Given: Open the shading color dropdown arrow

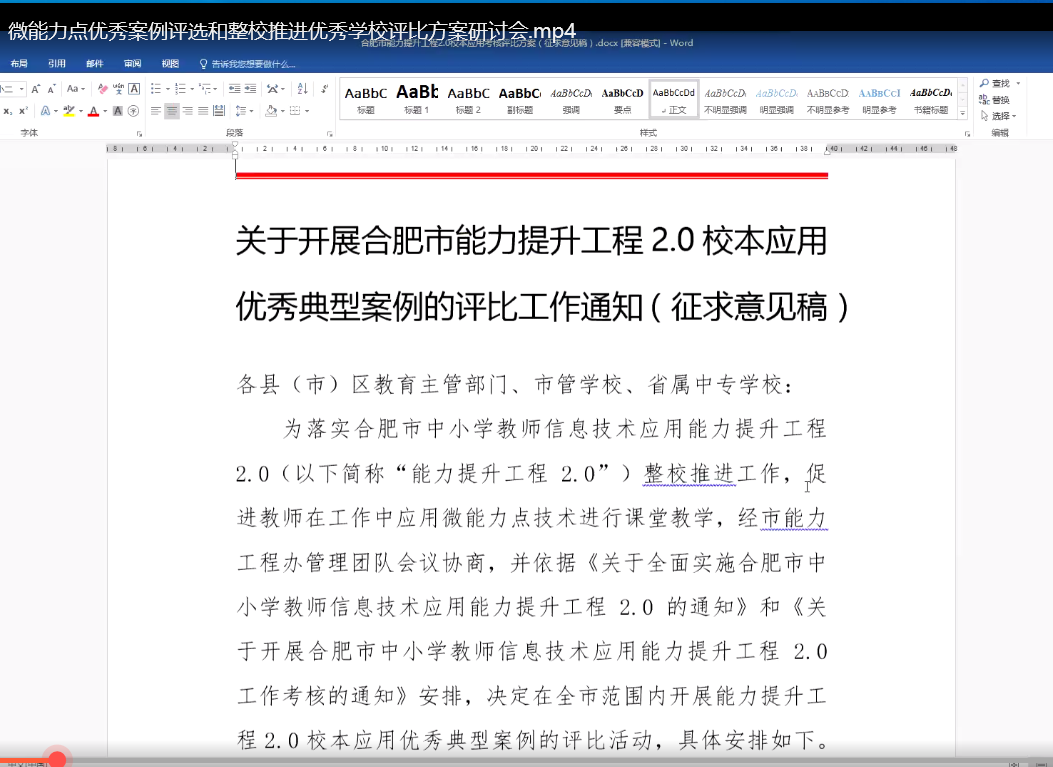Looking at the screenshot, I should 283,111.
